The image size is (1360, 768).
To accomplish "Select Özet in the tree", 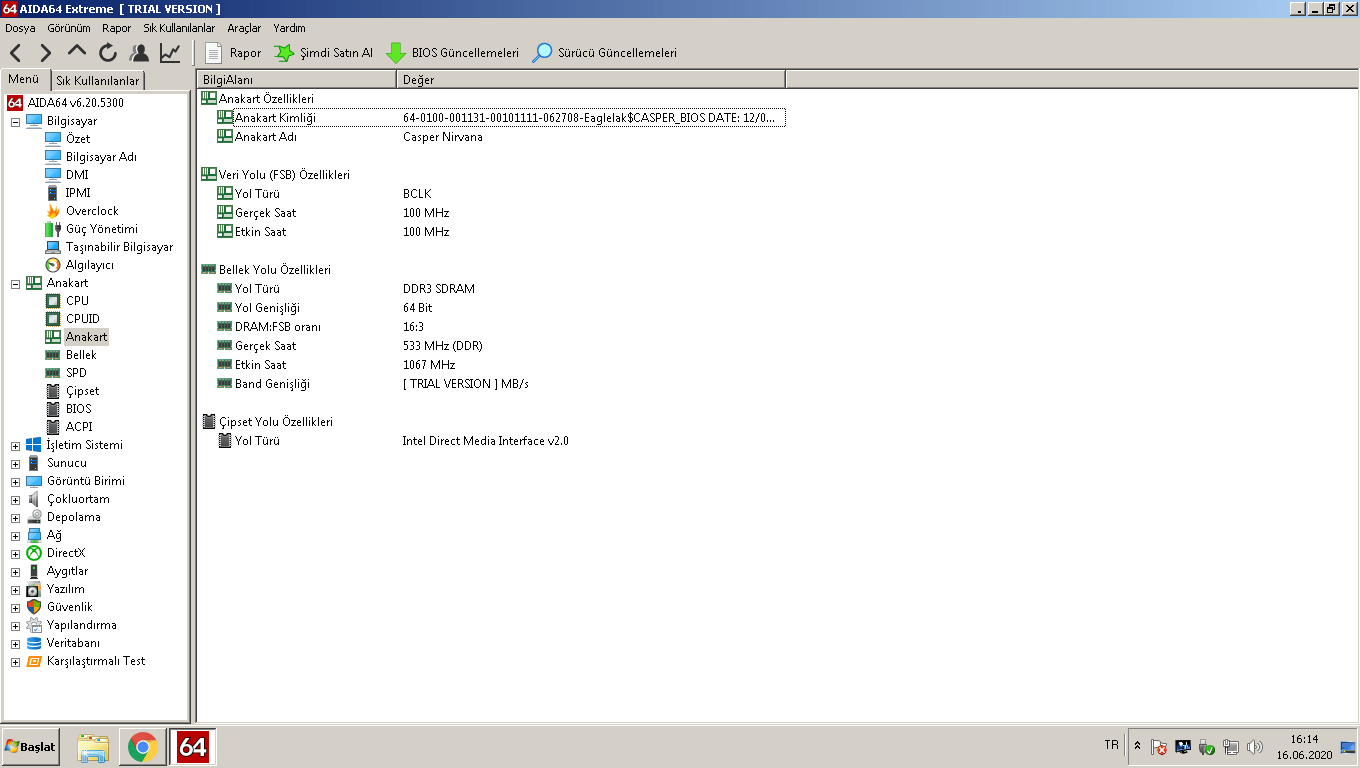I will (x=78, y=139).
